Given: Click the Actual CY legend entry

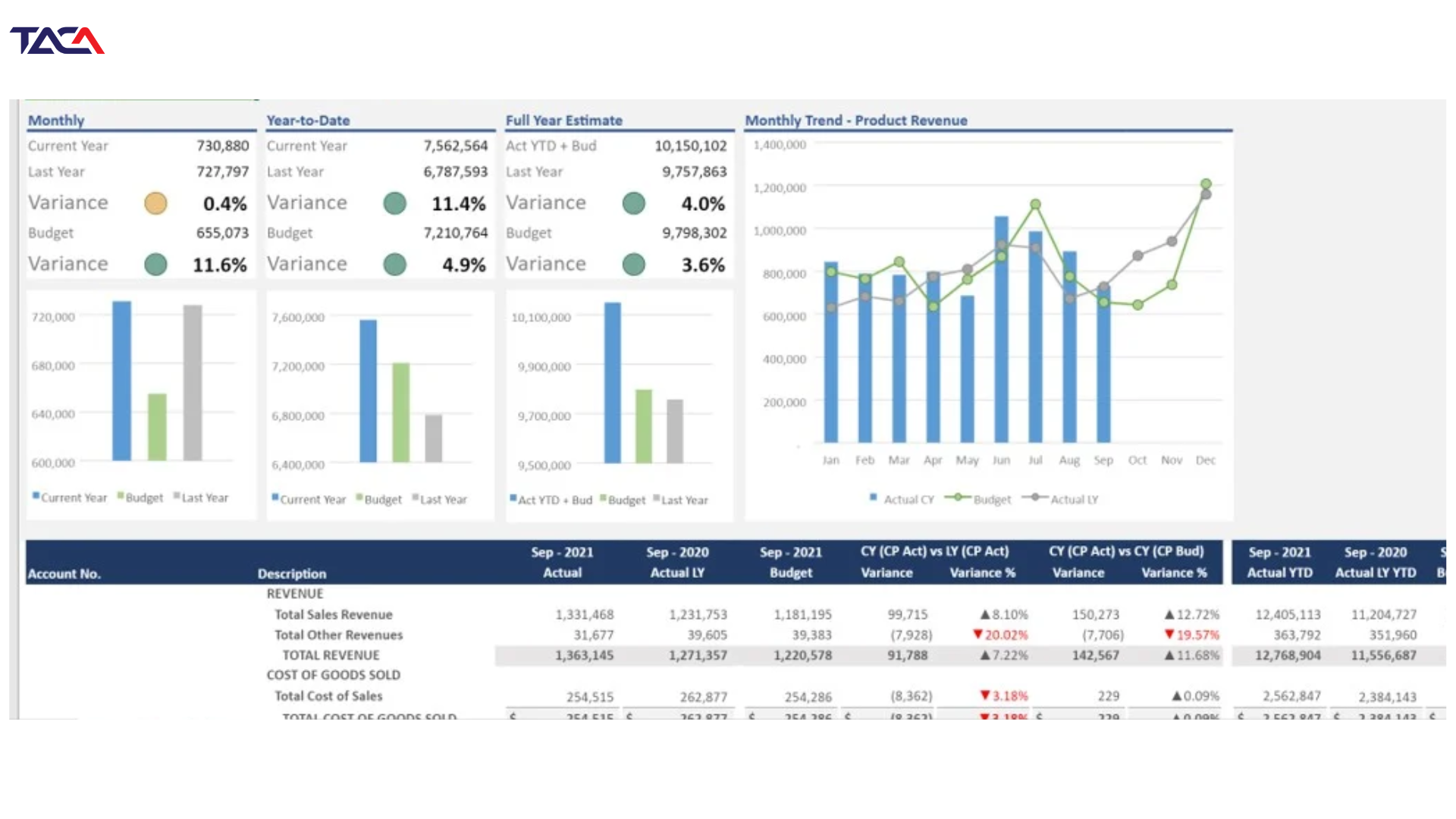Looking at the screenshot, I should tap(902, 499).
